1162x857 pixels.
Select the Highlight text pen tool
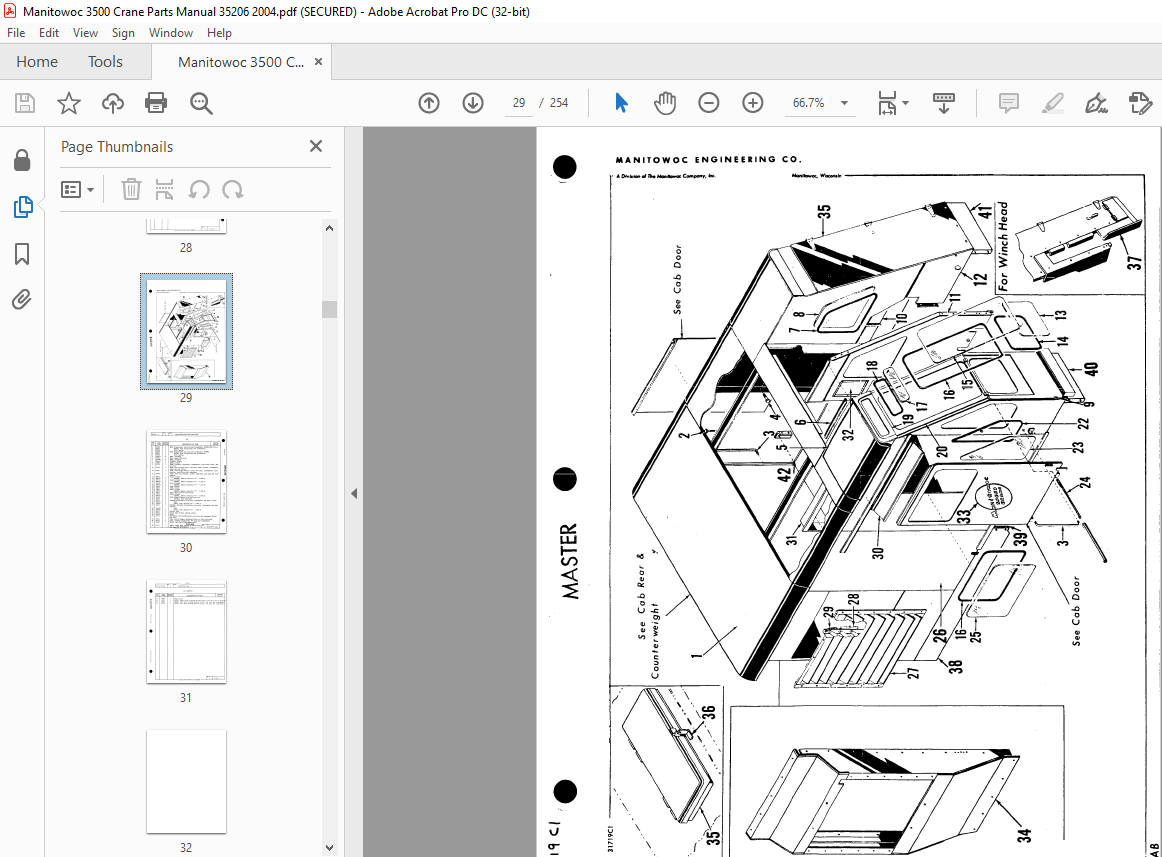coord(1052,103)
